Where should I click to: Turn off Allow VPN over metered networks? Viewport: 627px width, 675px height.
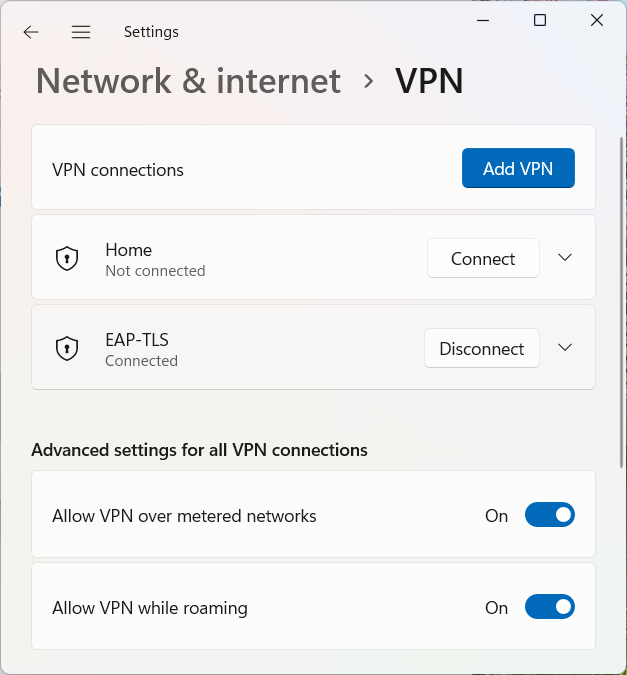[549, 514]
